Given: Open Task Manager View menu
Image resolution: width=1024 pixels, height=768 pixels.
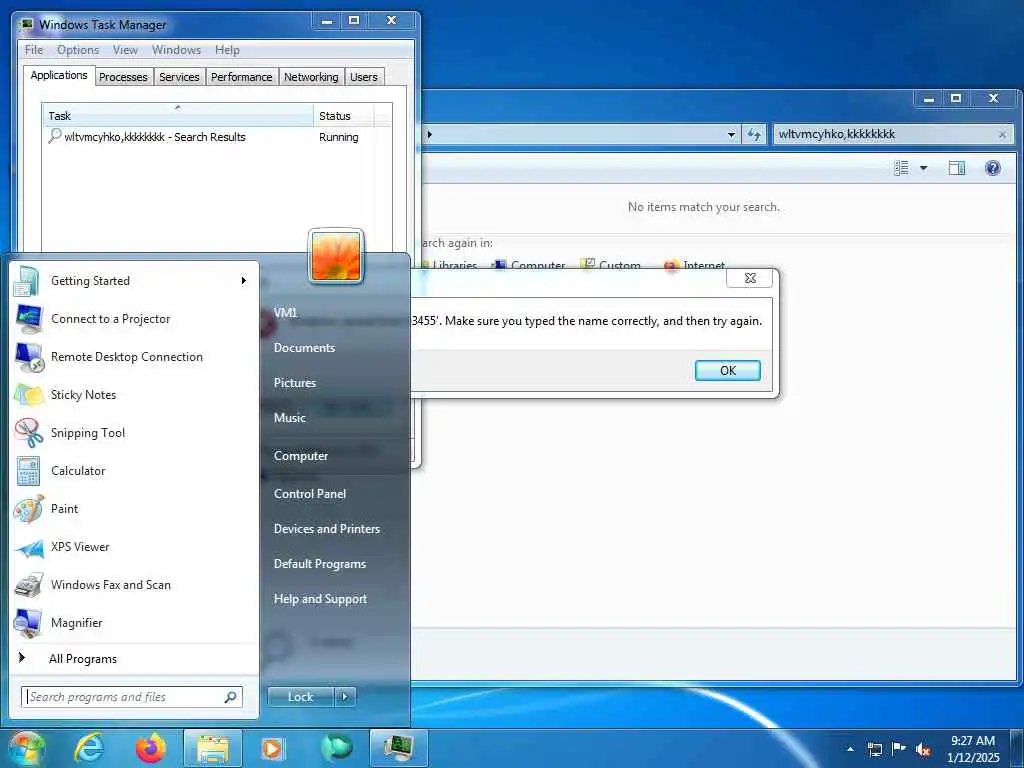Looking at the screenshot, I should (125, 50).
